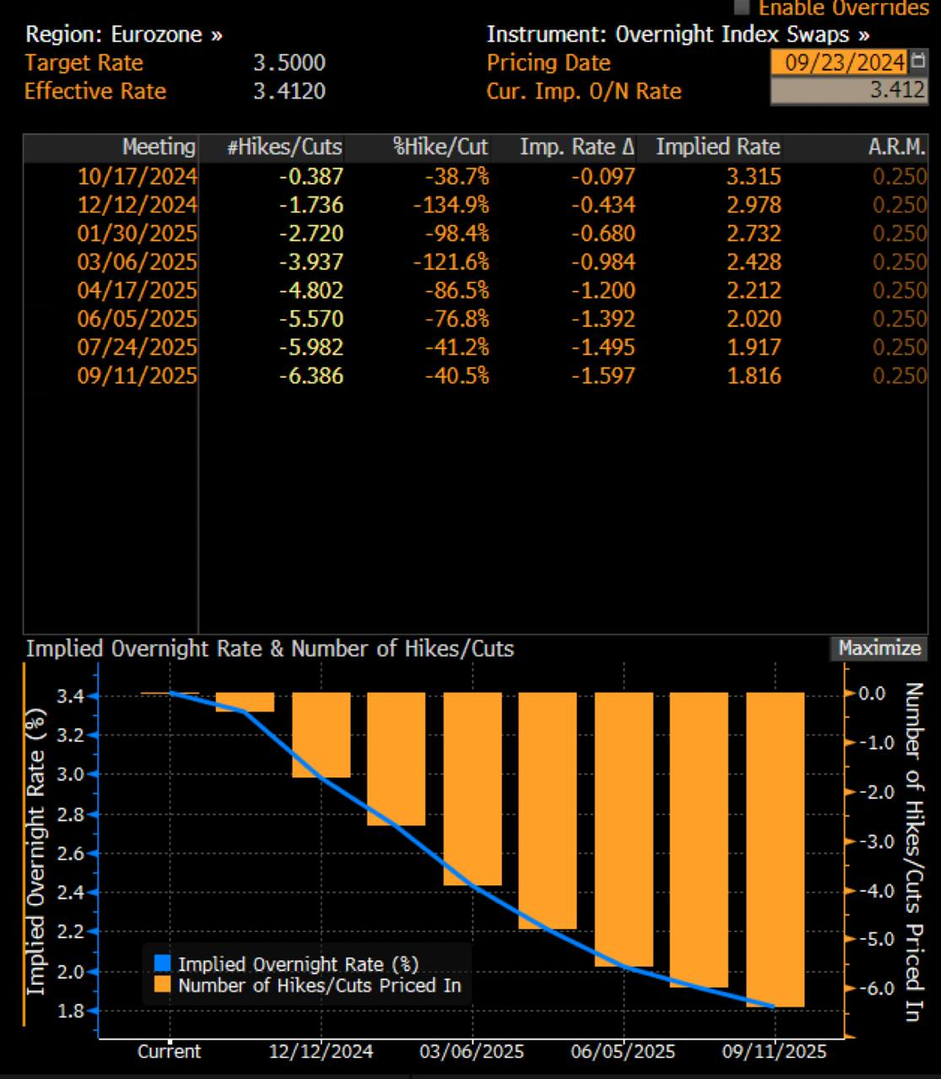Open the 09/11/2025 meeting row
The height and width of the screenshot is (1079, 941).
point(137,376)
